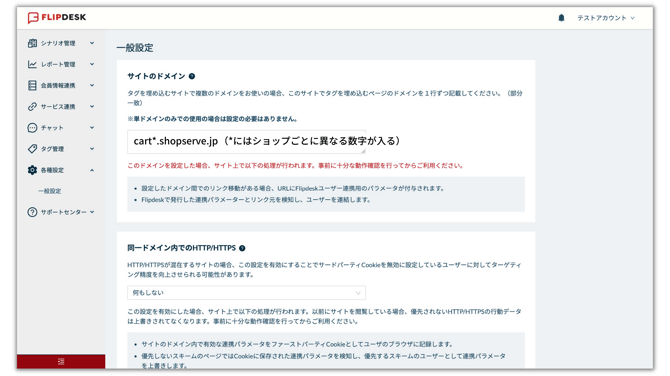Click the 各種設定 menu label
This screenshot has height=376, width=670.
52,170
